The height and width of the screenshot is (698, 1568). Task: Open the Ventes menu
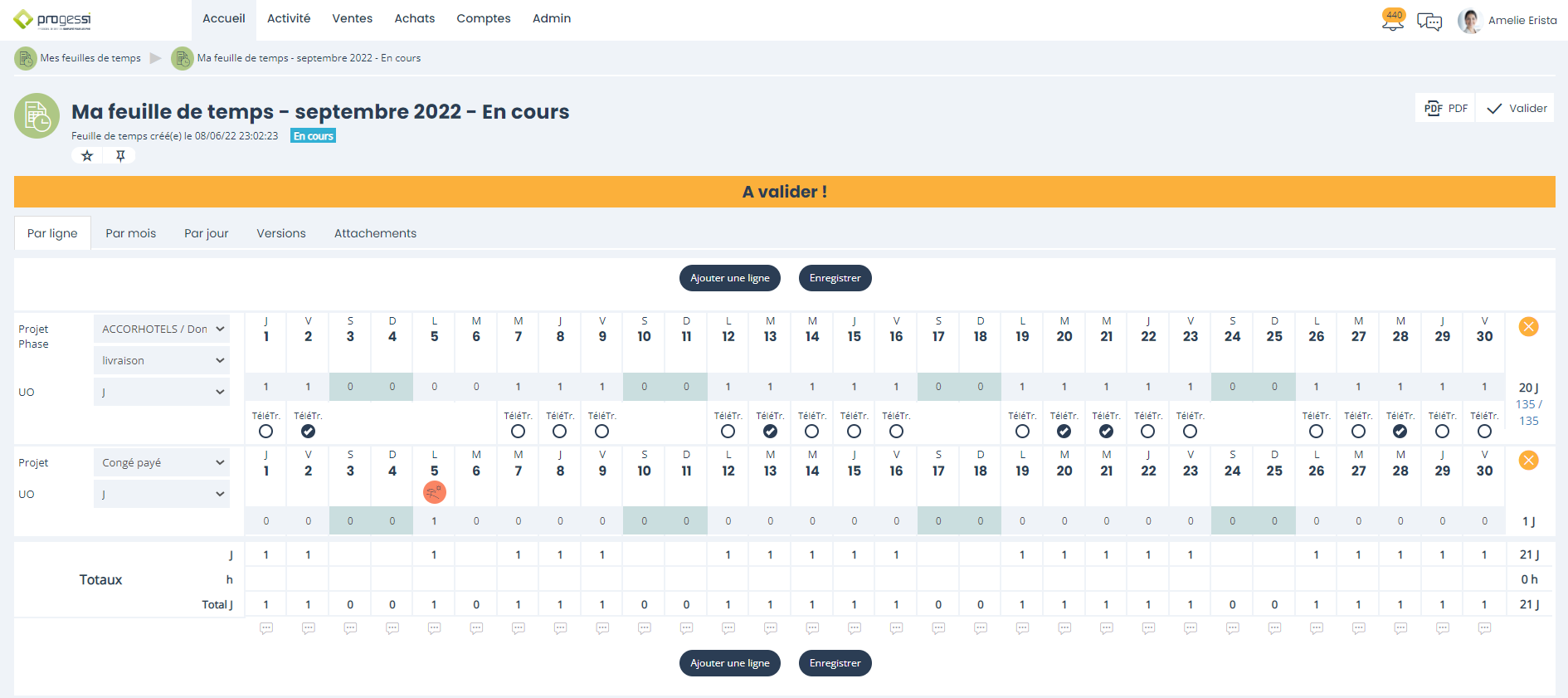click(x=353, y=18)
